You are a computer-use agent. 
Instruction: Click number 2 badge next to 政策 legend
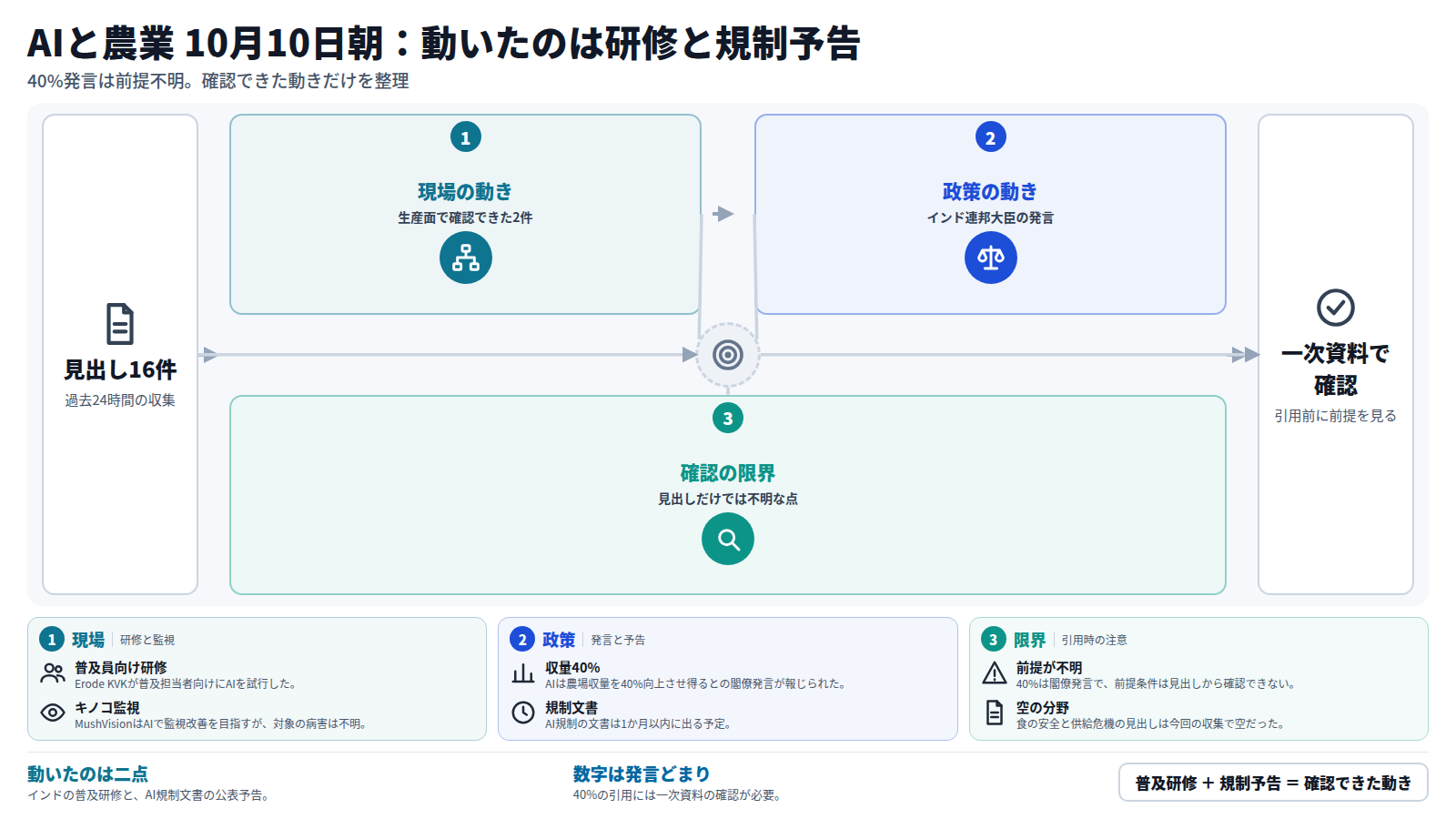point(522,640)
